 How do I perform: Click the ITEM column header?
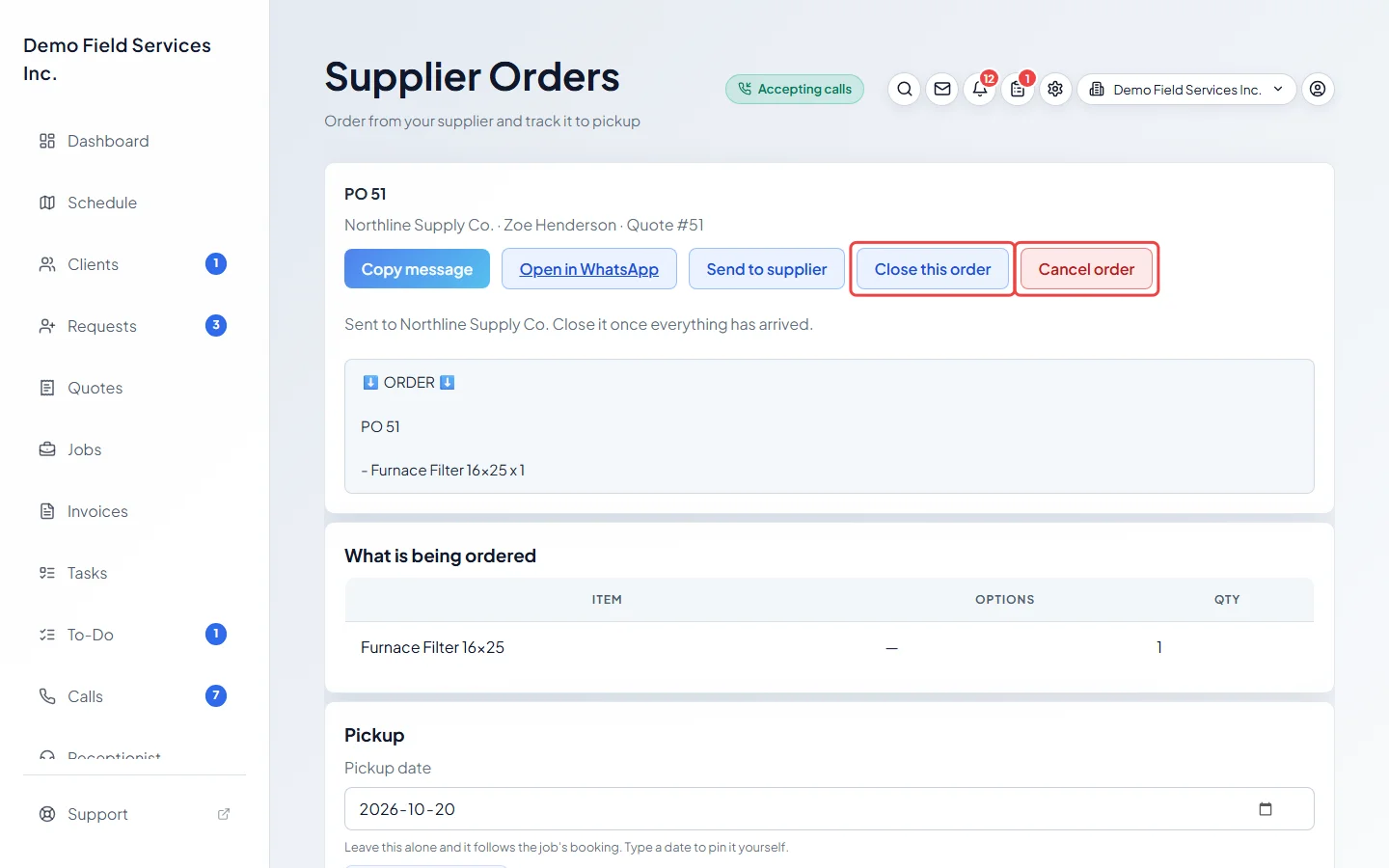(x=607, y=600)
